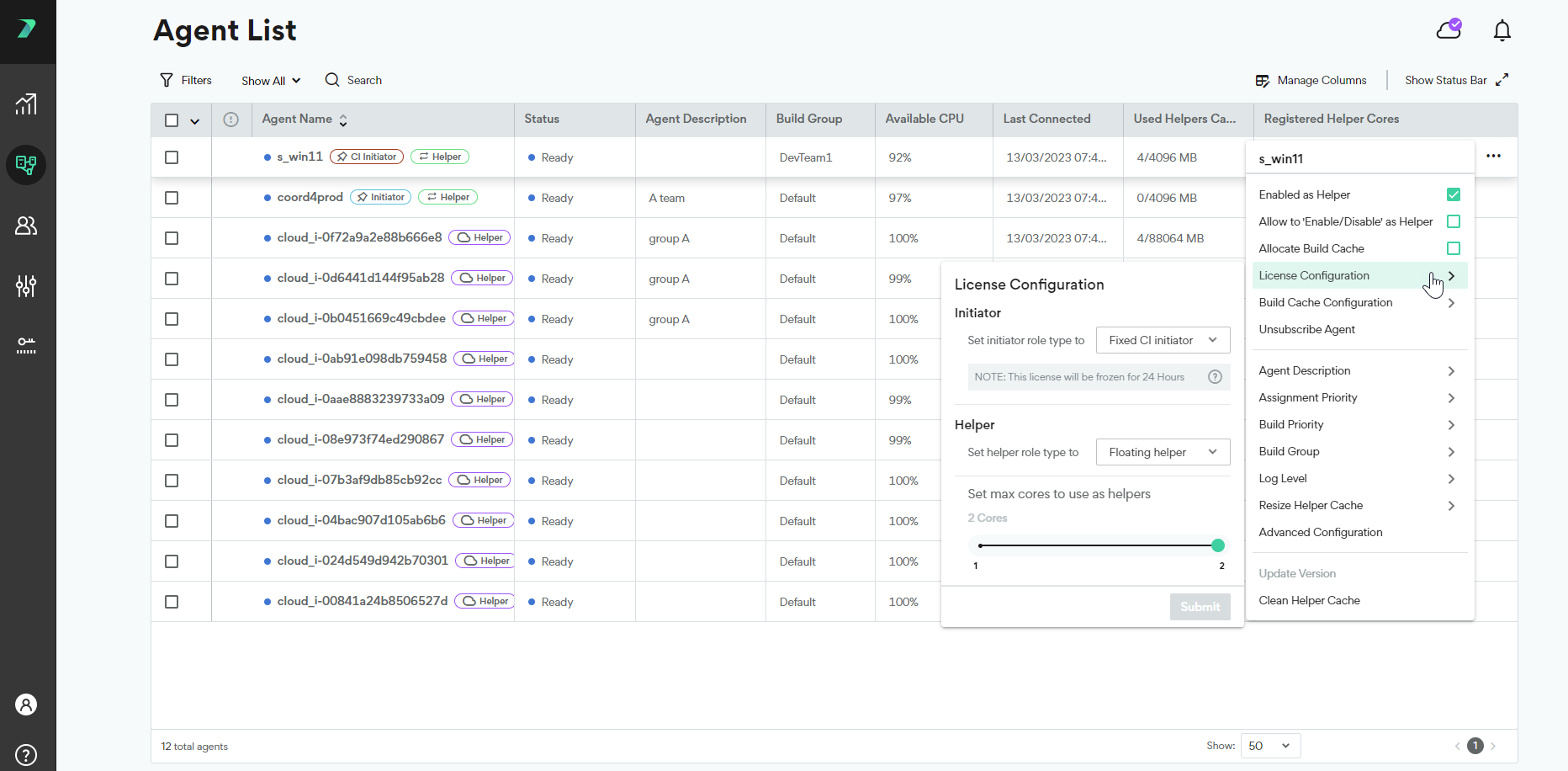Click the cloud status icon
The image size is (1568, 771).
tap(1449, 30)
